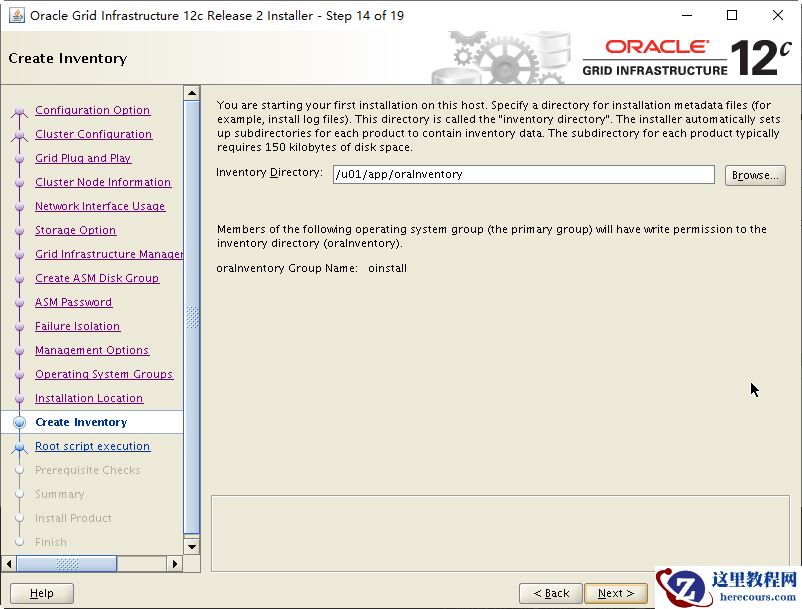
Task: Open the Network Interface Usage step
Action: (x=100, y=206)
